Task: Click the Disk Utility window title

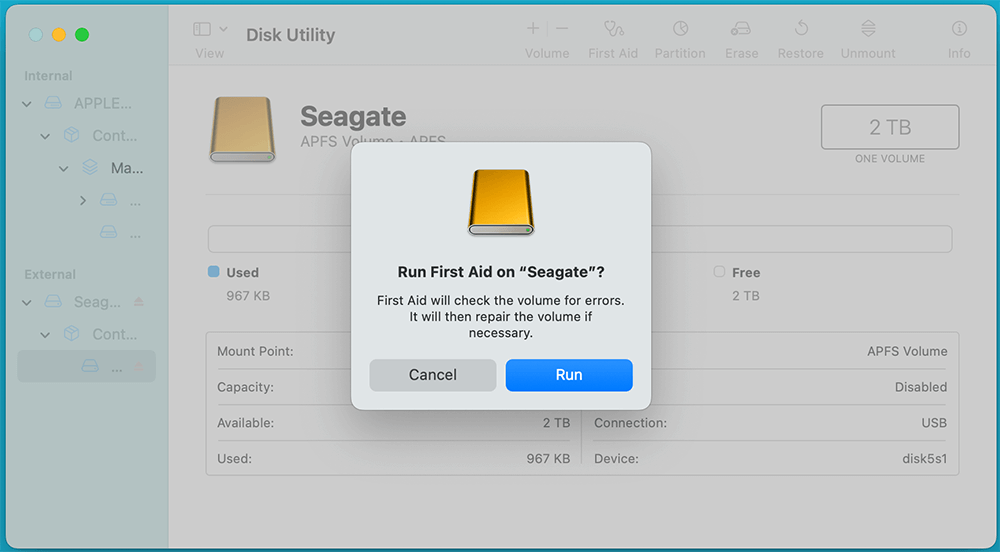Action: [291, 35]
